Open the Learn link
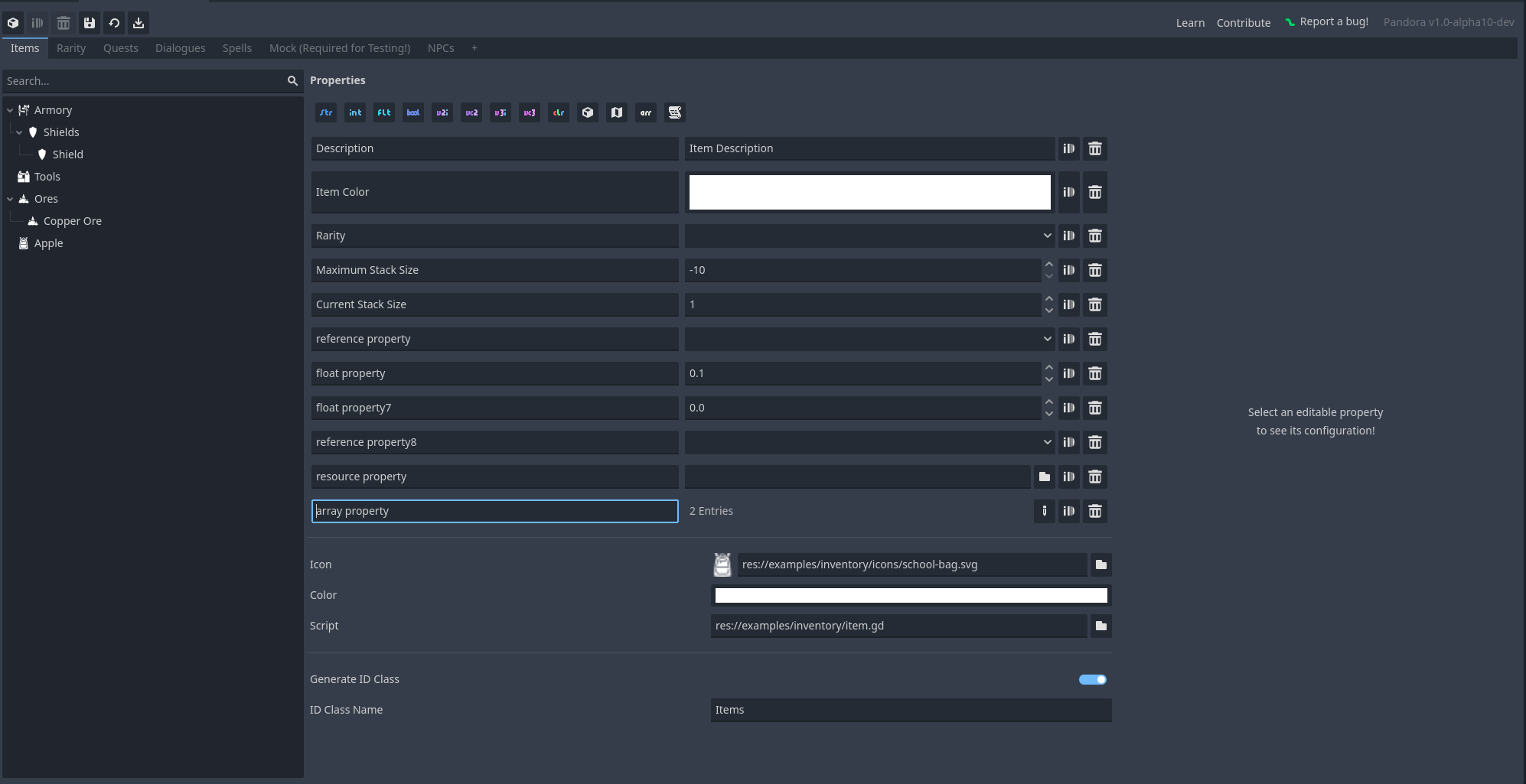This screenshot has height=784, width=1526. (x=1190, y=23)
